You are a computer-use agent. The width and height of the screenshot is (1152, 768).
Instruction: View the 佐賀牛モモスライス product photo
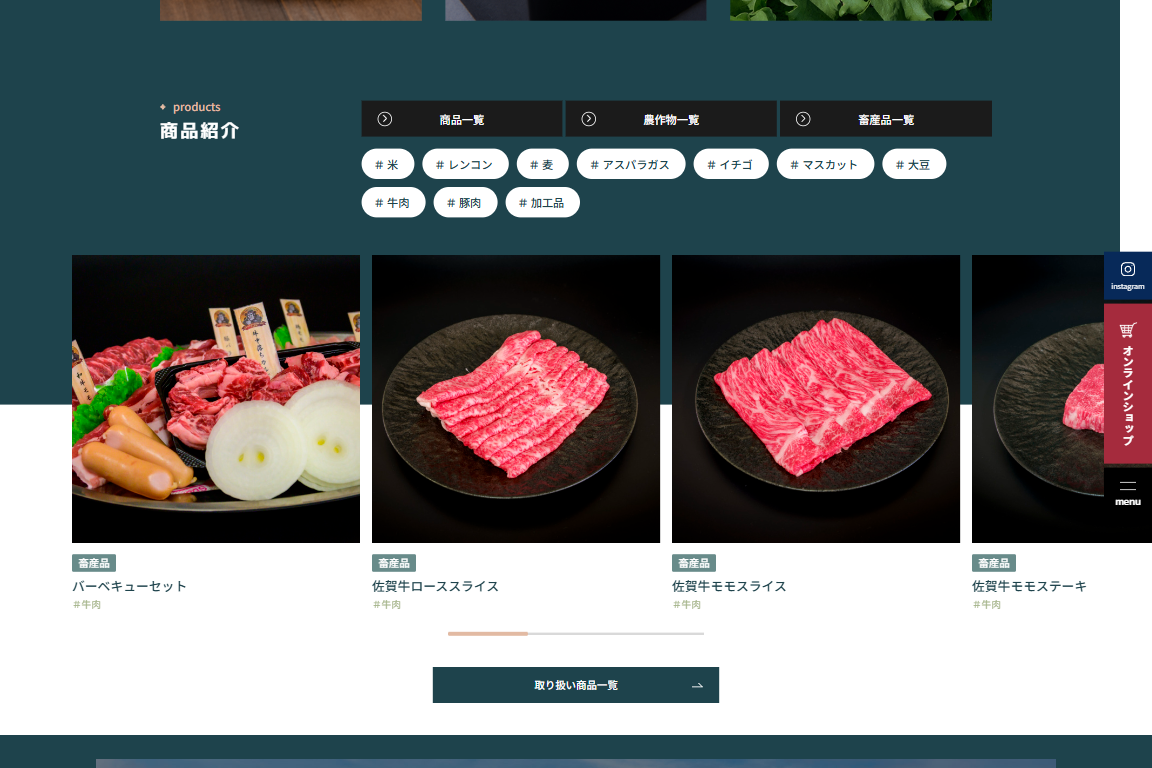(816, 399)
